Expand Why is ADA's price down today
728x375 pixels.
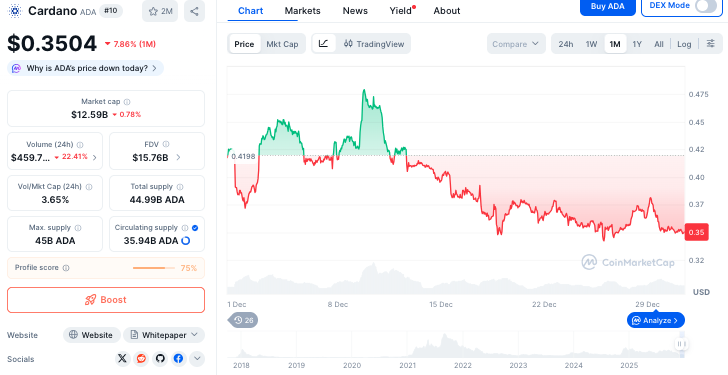click(85, 68)
